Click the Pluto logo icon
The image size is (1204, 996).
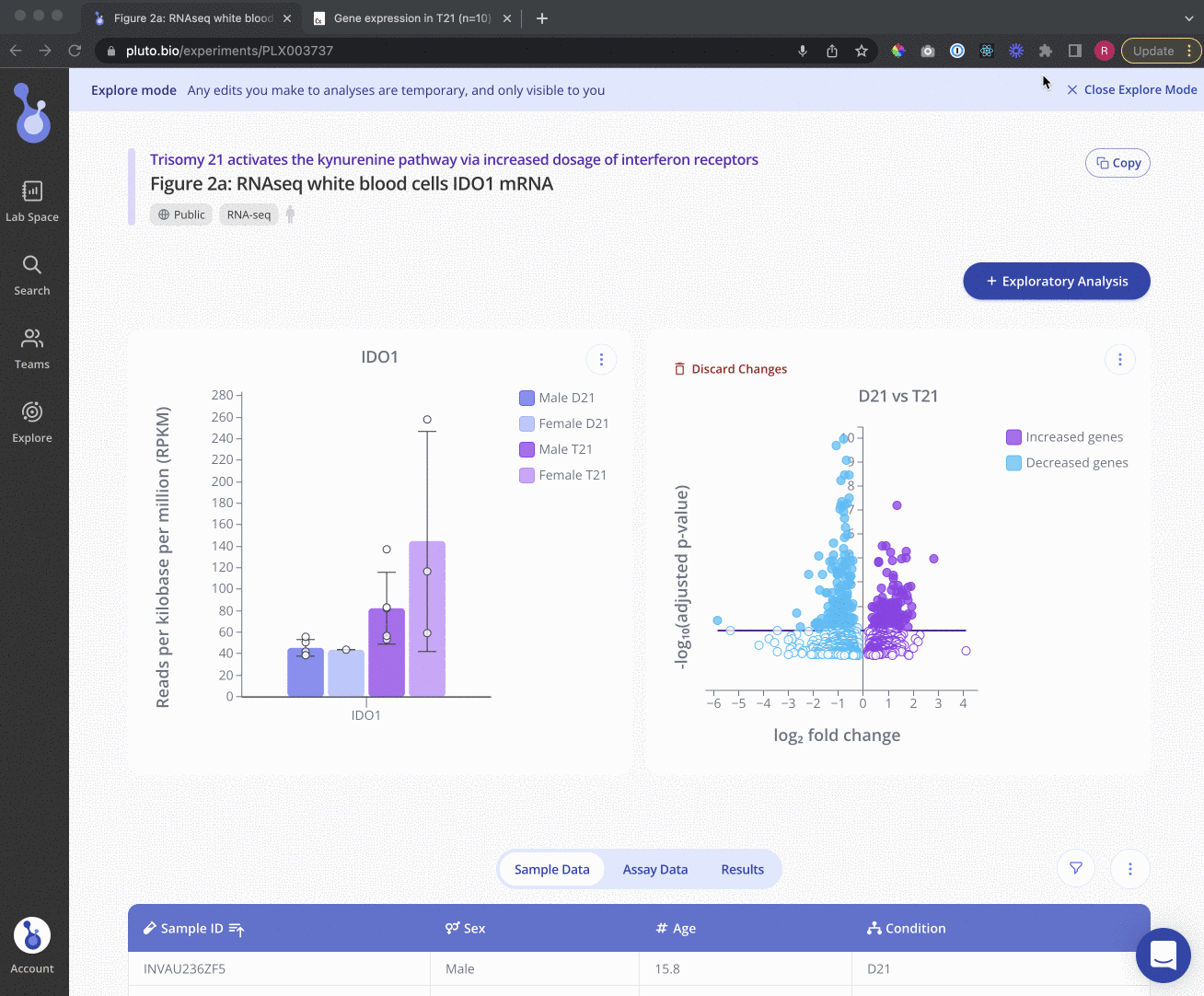pyautogui.click(x=33, y=113)
